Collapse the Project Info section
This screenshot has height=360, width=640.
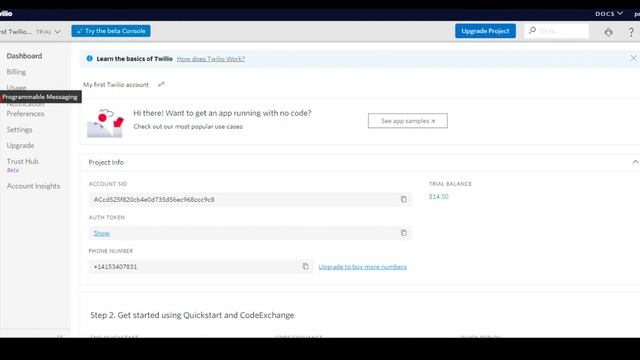635,162
